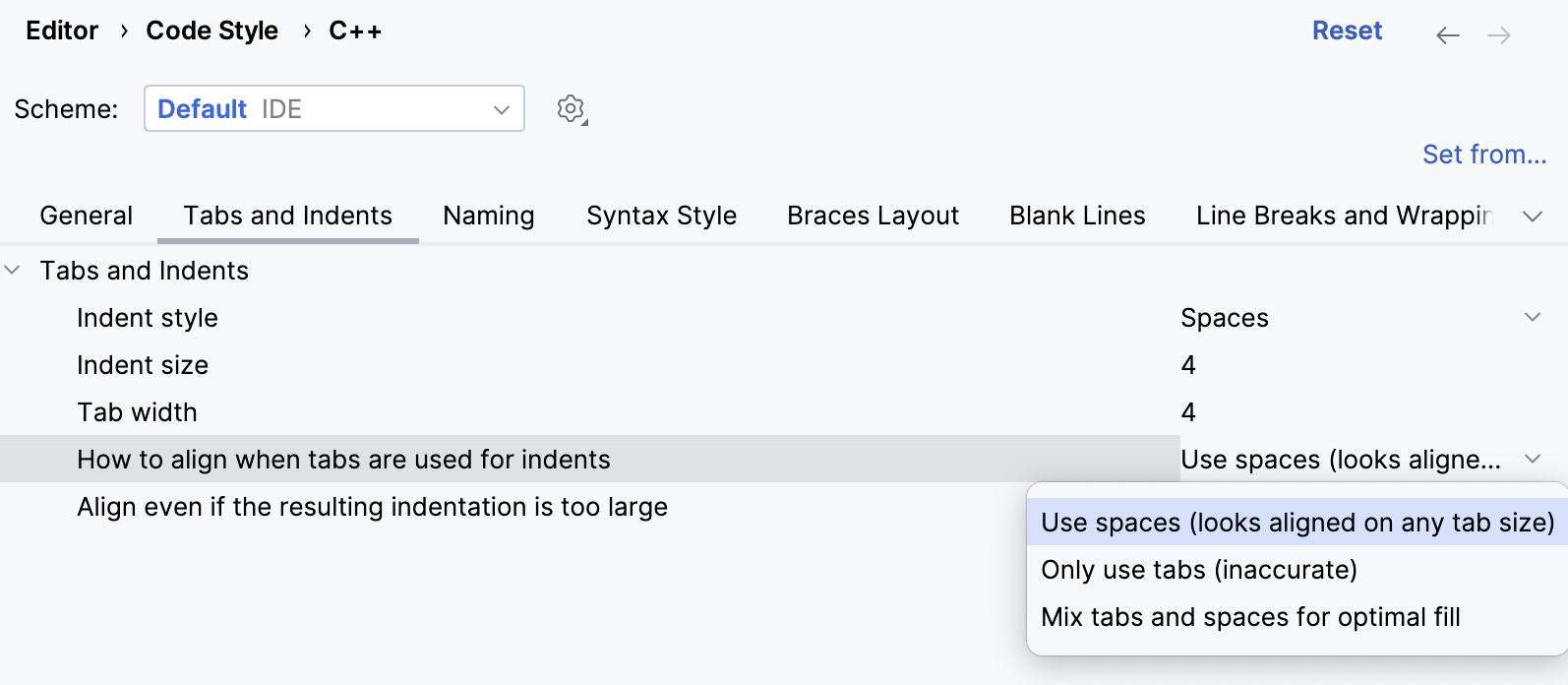Click the back navigation arrow
Screen dimensions: 1568x685
point(1447,35)
